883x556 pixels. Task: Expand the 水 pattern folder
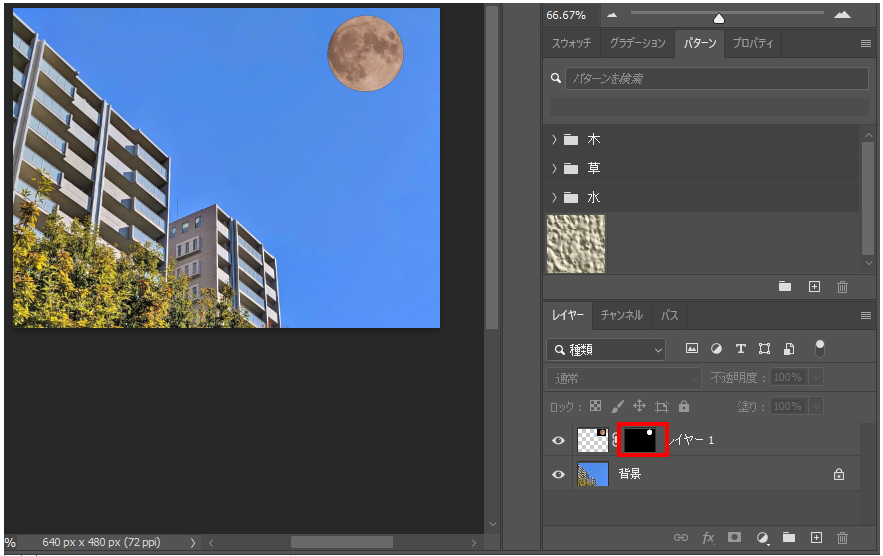tap(554, 197)
